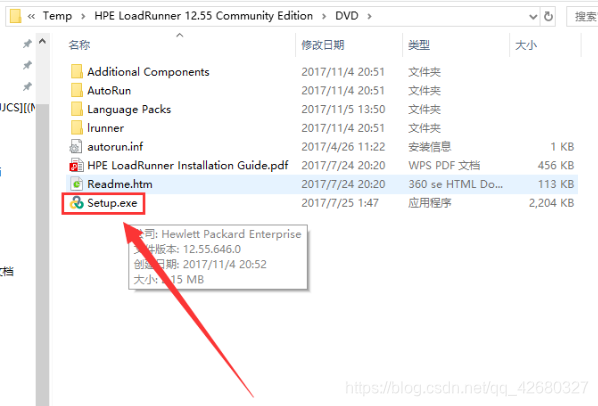Click the autorun.inf file icon
598x406 pixels.
(x=76, y=147)
